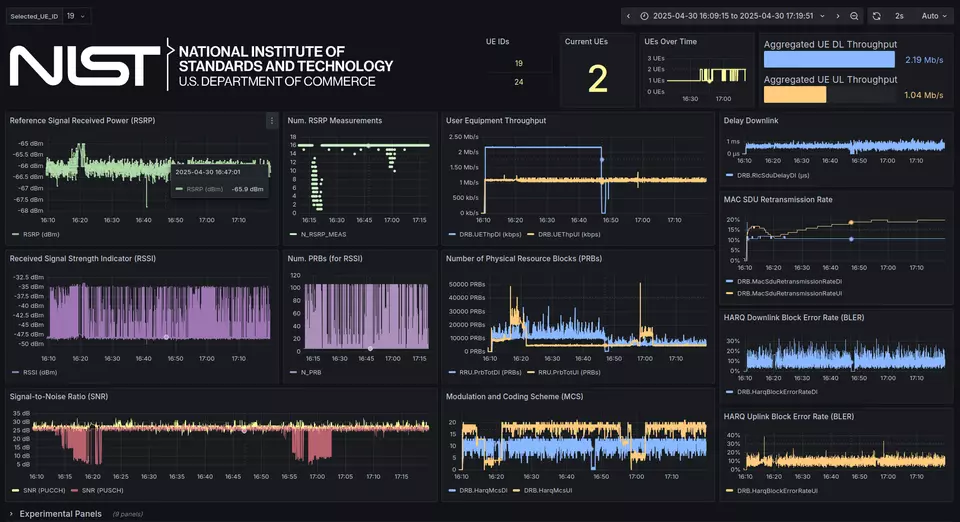Shift time range forward with right arrow
This screenshot has width=960, height=522.
point(838,16)
